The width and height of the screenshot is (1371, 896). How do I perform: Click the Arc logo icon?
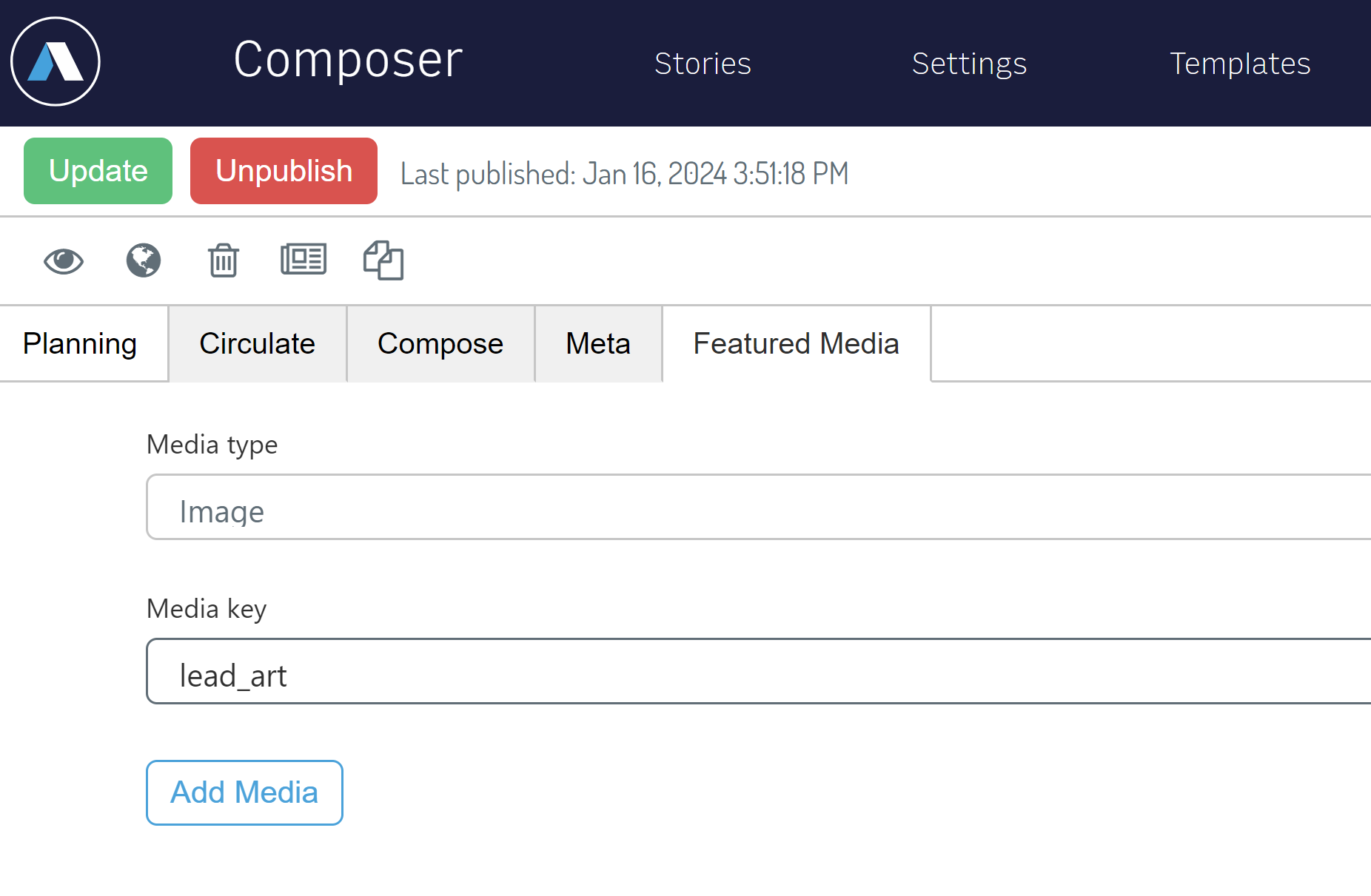[x=56, y=61]
